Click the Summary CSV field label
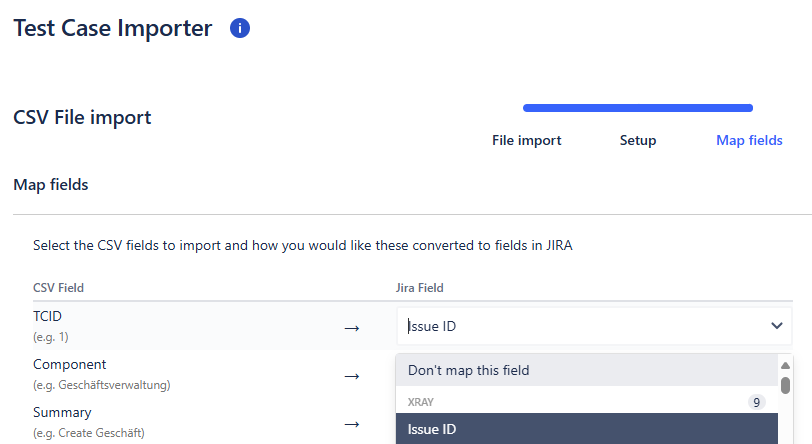 coord(62,412)
